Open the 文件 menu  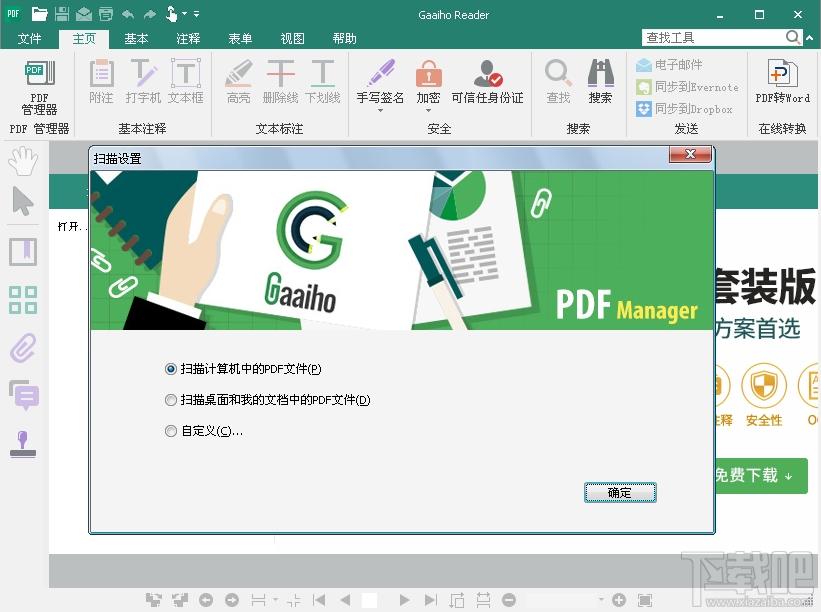(x=29, y=38)
